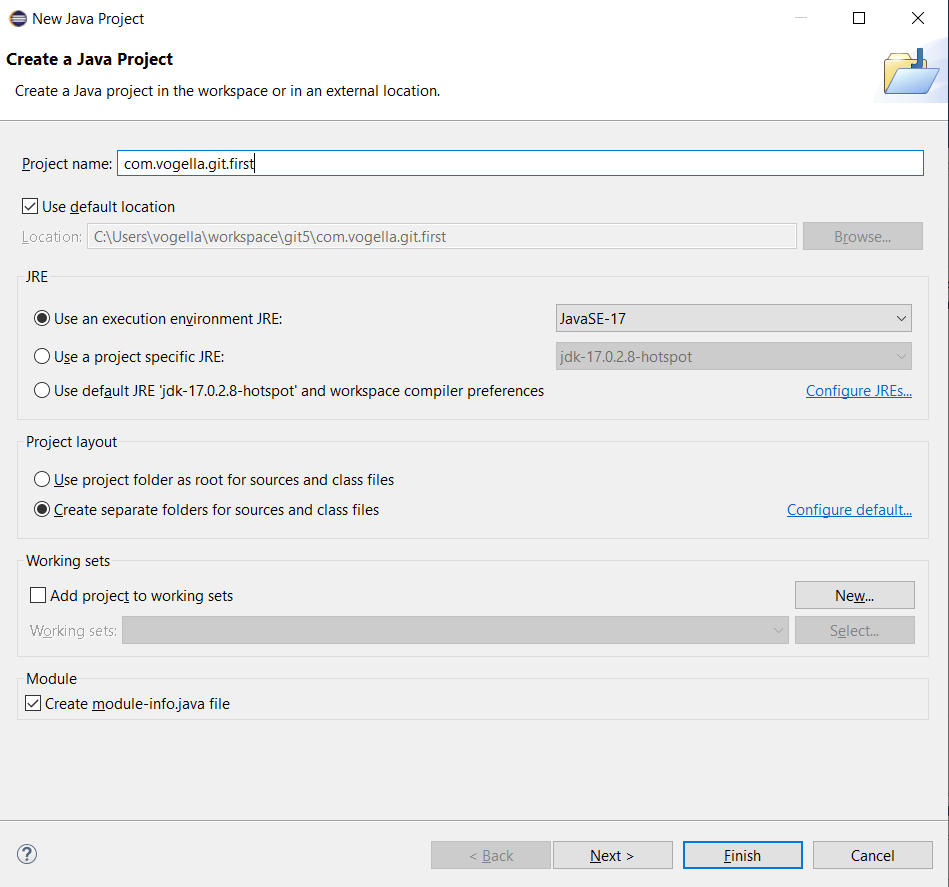This screenshot has height=887, width=949.
Task: Open the jdk-17.0.2.8-hotspot JRE dropdown
Action: pyautogui.click(x=900, y=355)
